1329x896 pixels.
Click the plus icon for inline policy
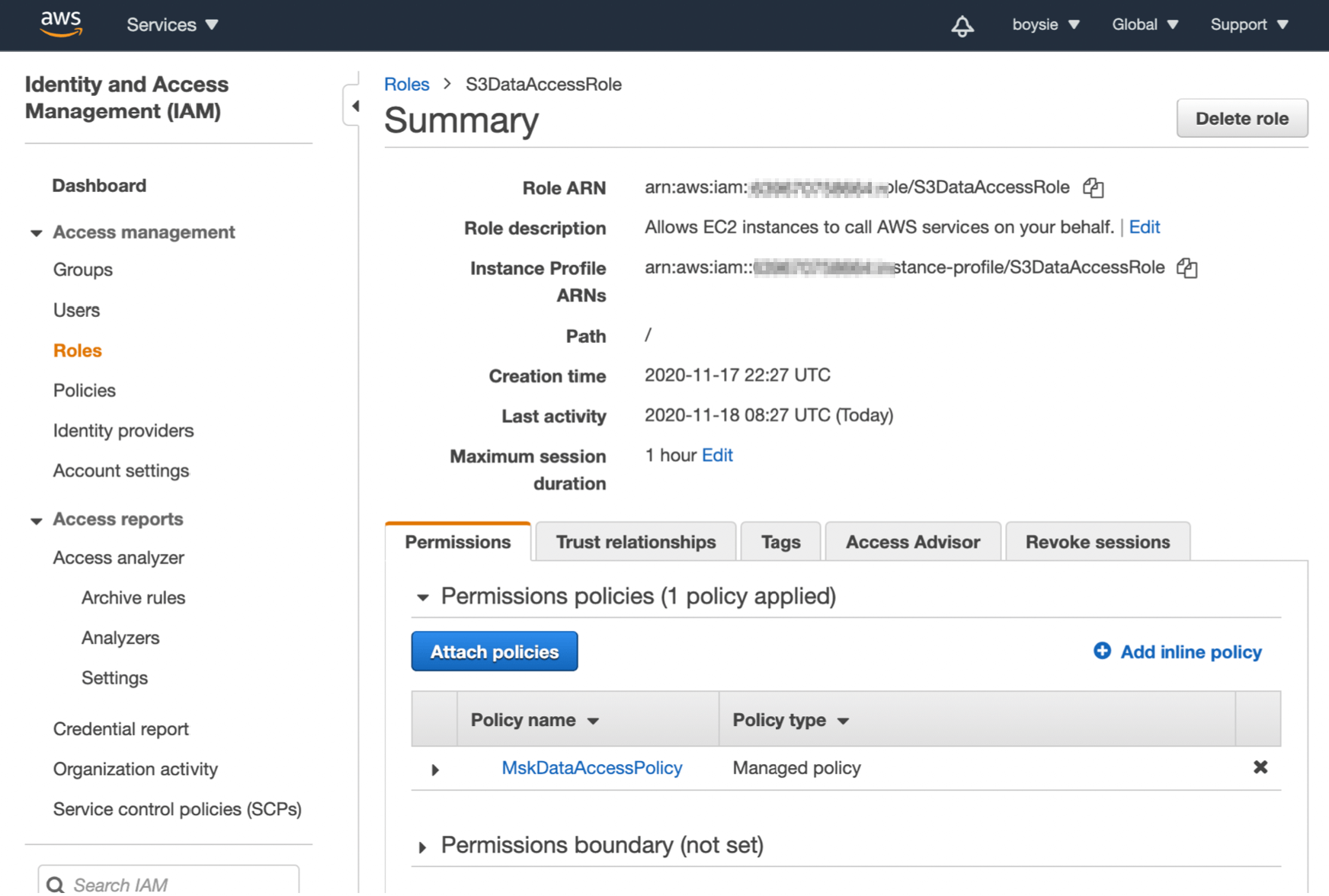click(1102, 651)
